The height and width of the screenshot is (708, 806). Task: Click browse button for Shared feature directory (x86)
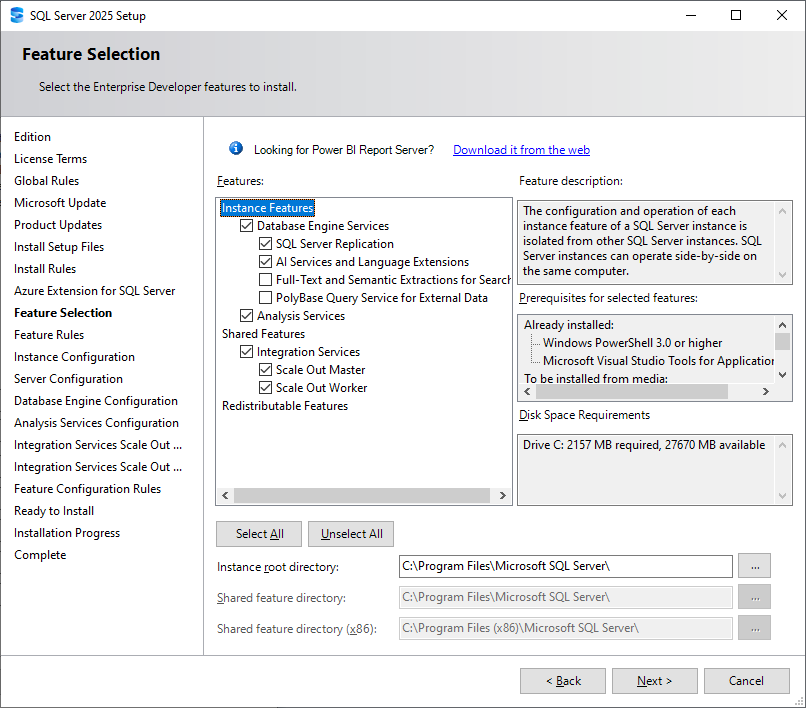pos(755,628)
